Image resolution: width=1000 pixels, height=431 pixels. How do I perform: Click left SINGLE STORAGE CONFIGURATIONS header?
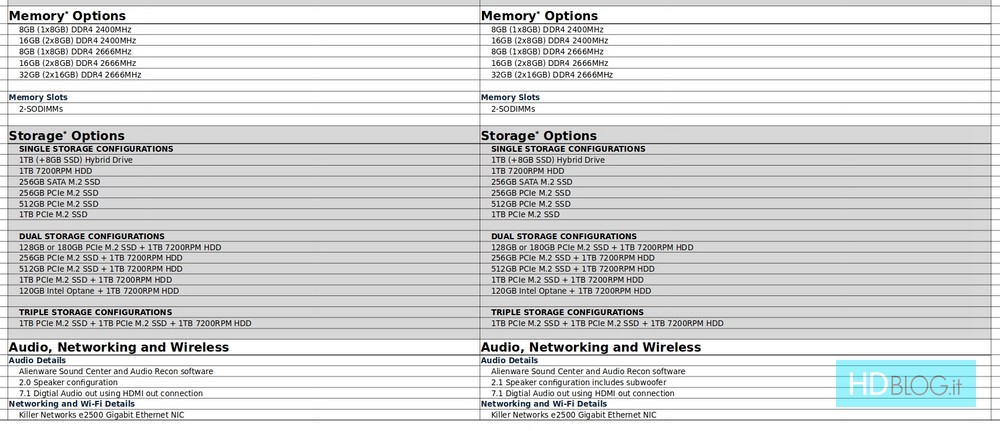click(96, 149)
